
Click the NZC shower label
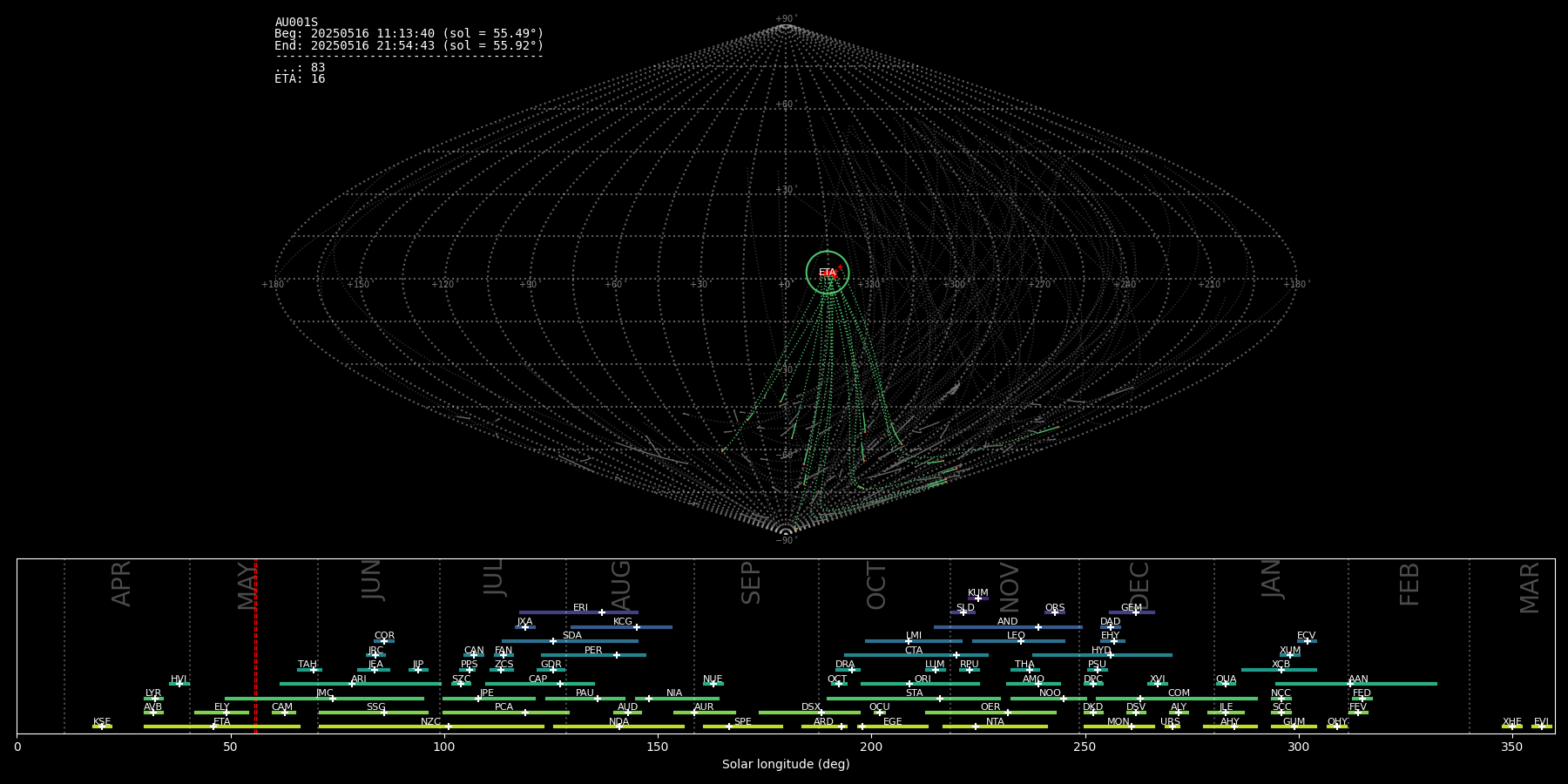431,722
